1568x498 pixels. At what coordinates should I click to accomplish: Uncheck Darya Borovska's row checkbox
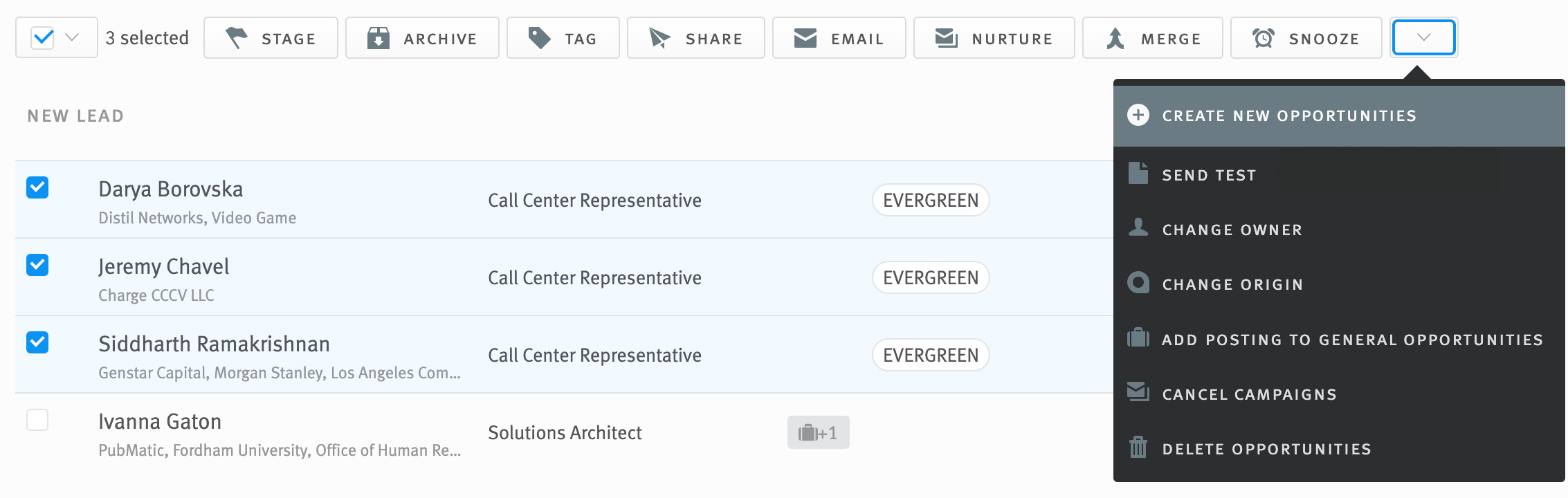coord(37,187)
